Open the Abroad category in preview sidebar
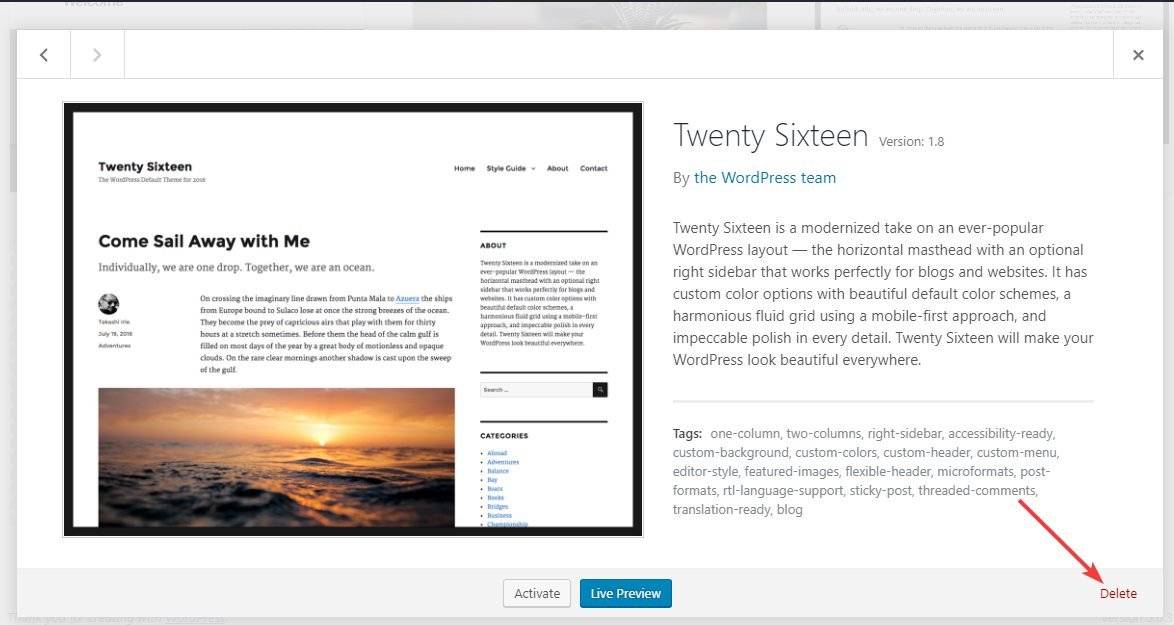The height and width of the screenshot is (625, 1174). pyautogui.click(x=497, y=453)
